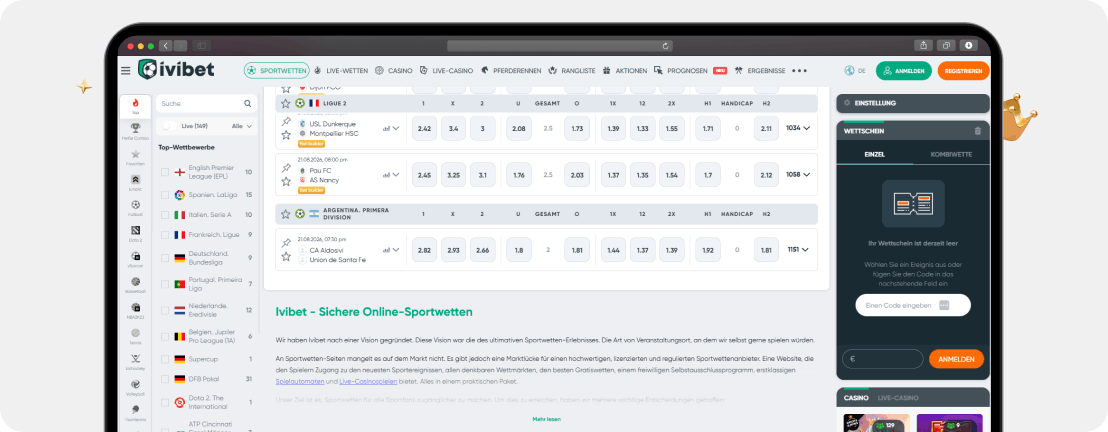Expand 1058 more markets for Pau FC match
This screenshot has width=1108, height=432.
798,175
